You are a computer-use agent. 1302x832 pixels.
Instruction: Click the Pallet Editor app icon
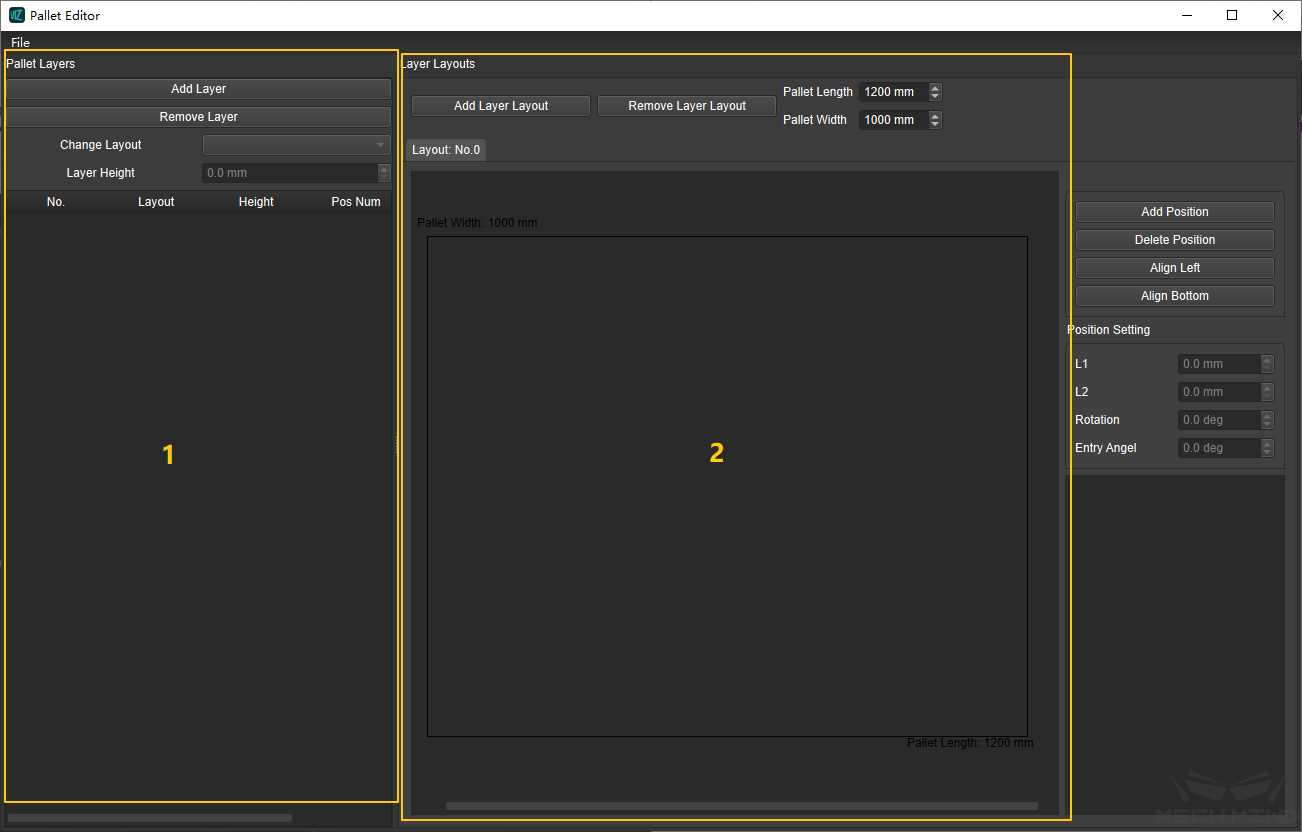click(17, 15)
